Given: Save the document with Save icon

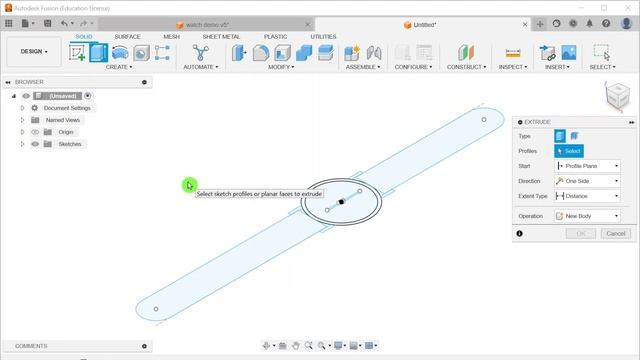Looking at the screenshot, I should (x=47, y=24).
